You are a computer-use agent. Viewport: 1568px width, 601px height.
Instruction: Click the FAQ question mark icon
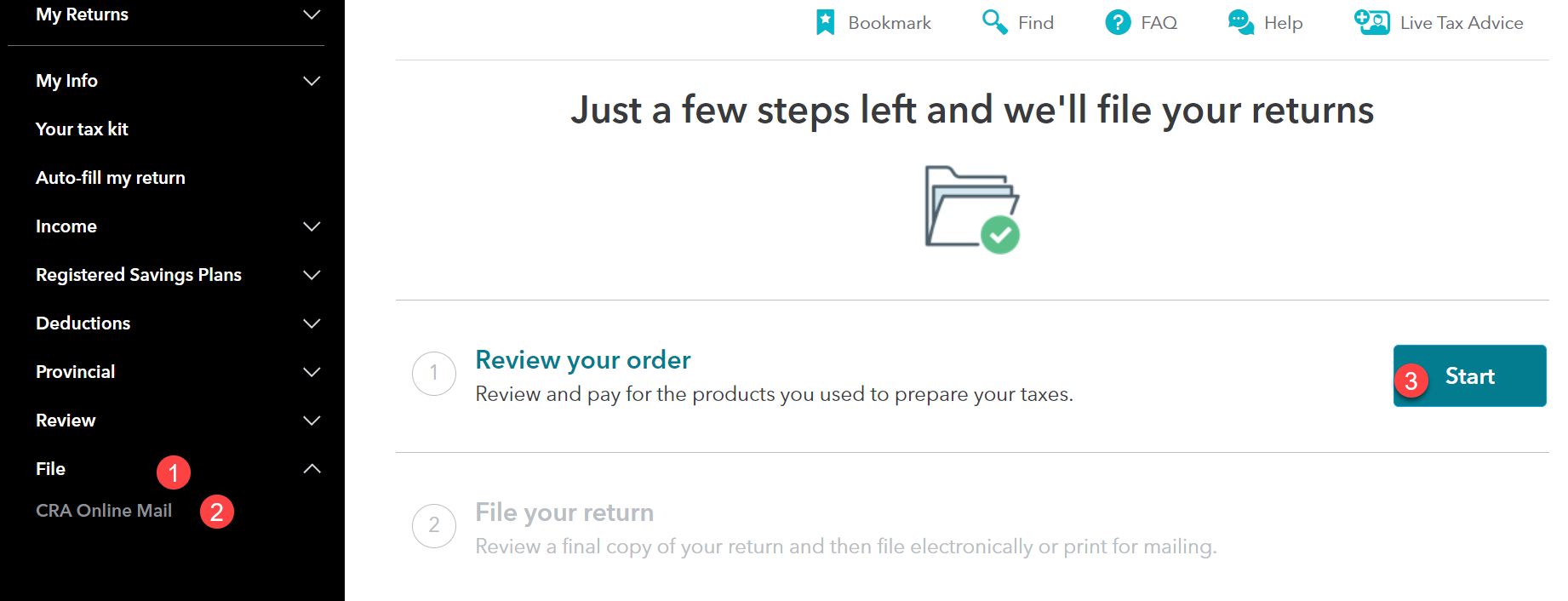[1118, 22]
